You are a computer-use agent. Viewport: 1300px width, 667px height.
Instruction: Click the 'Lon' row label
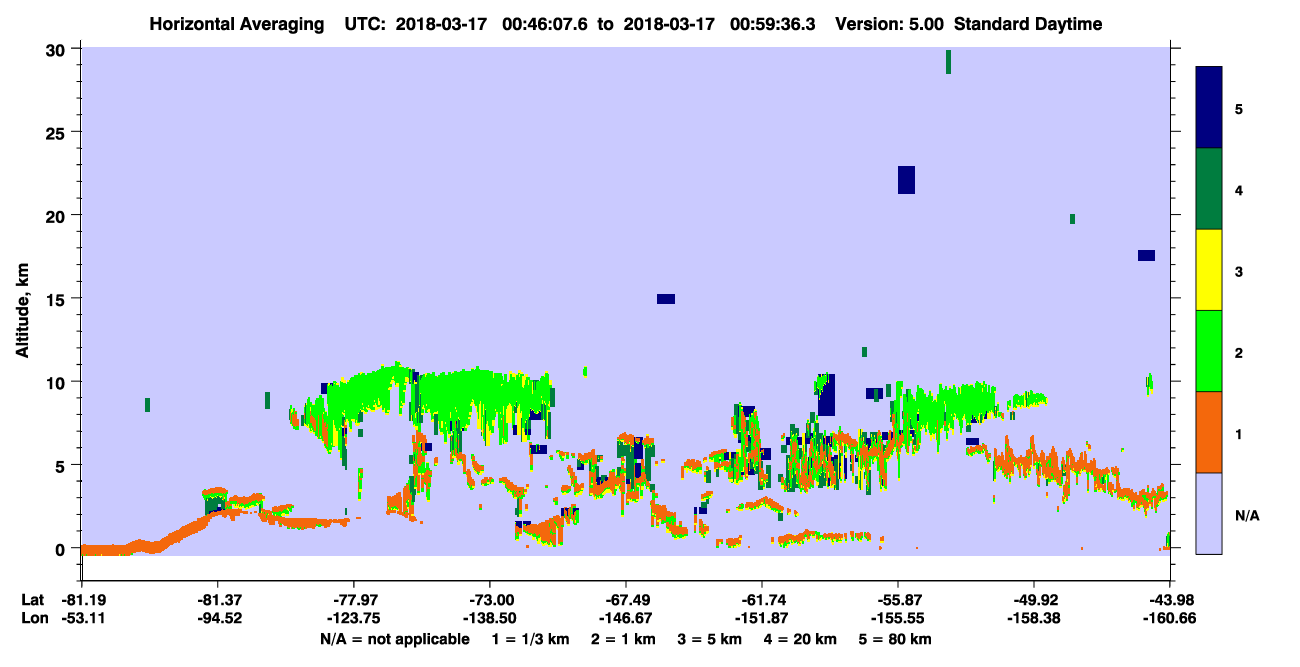(34, 619)
